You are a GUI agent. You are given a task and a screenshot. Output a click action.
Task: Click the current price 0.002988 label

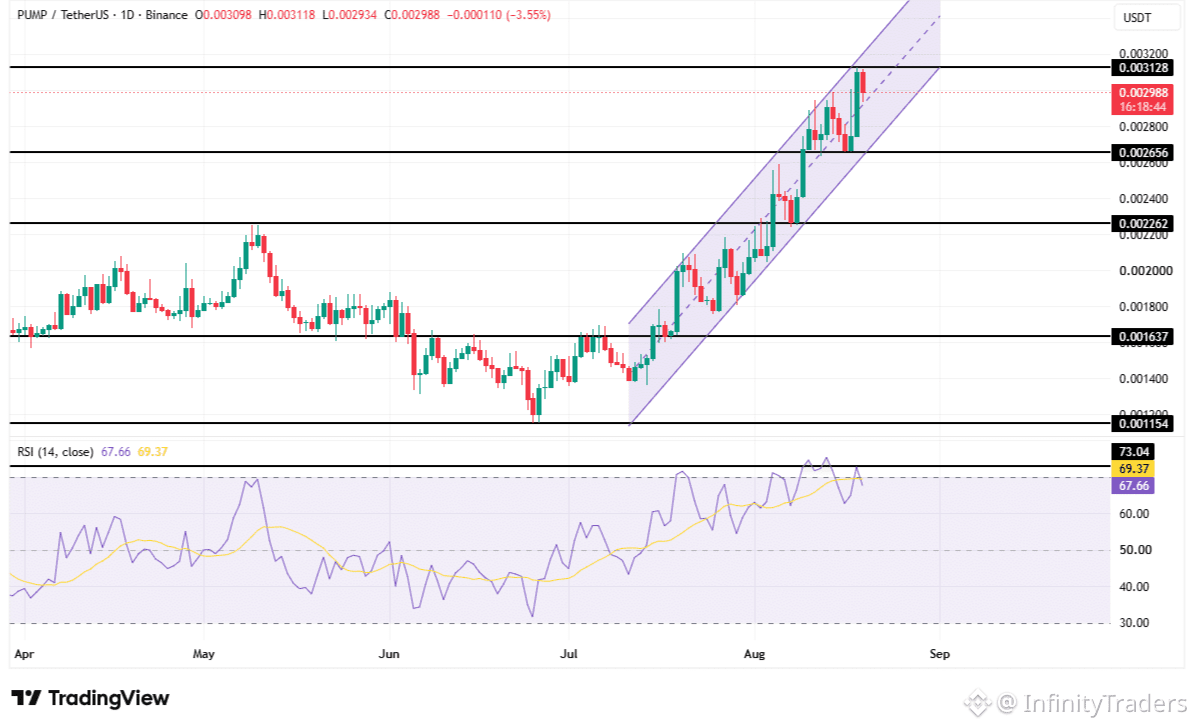[x=1142, y=93]
